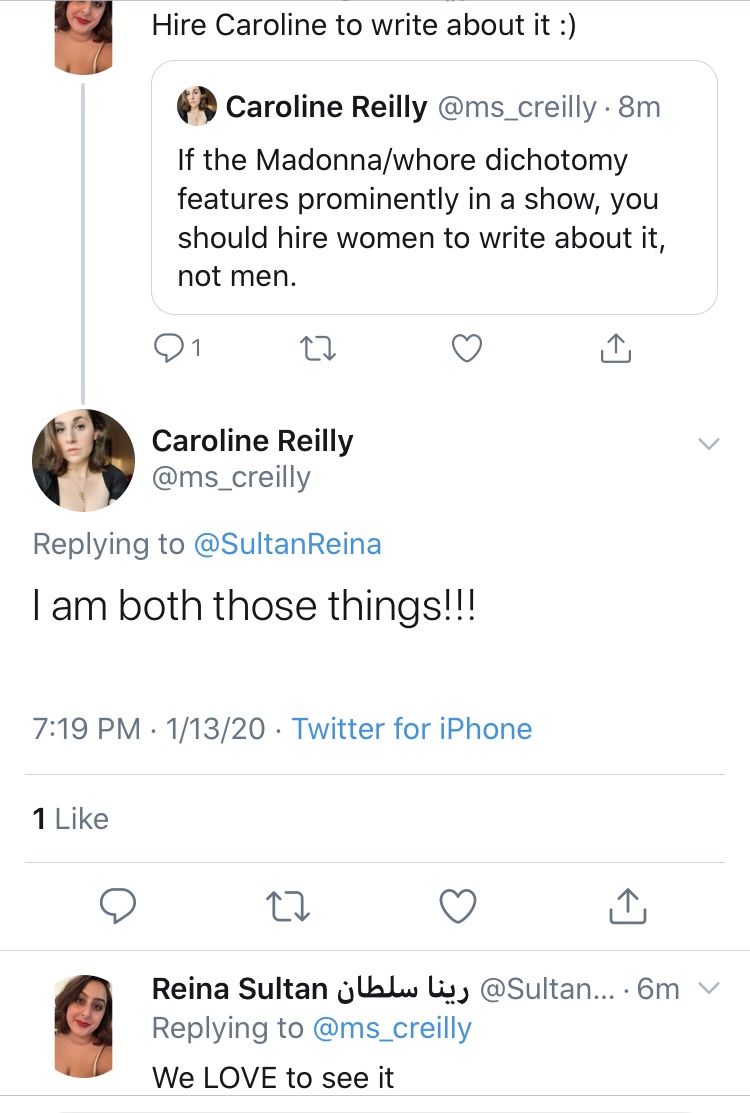This screenshot has width=750, height=1113.
Task: Tap the Twitter for iPhone source link
Action: [411, 729]
